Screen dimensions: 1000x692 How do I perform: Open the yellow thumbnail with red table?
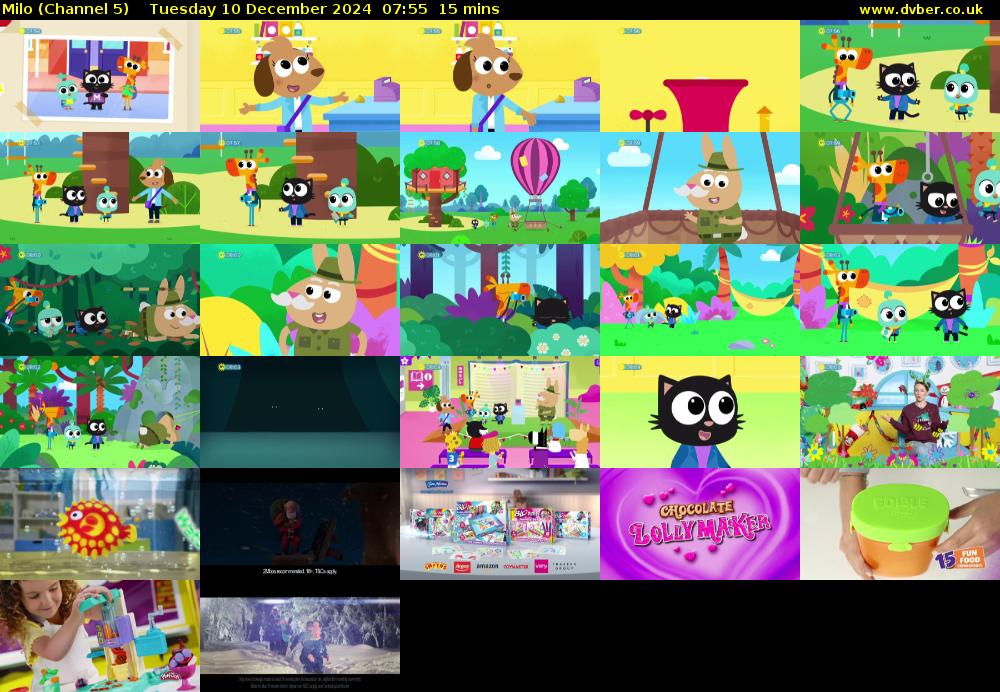pyautogui.click(x=700, y=76)
